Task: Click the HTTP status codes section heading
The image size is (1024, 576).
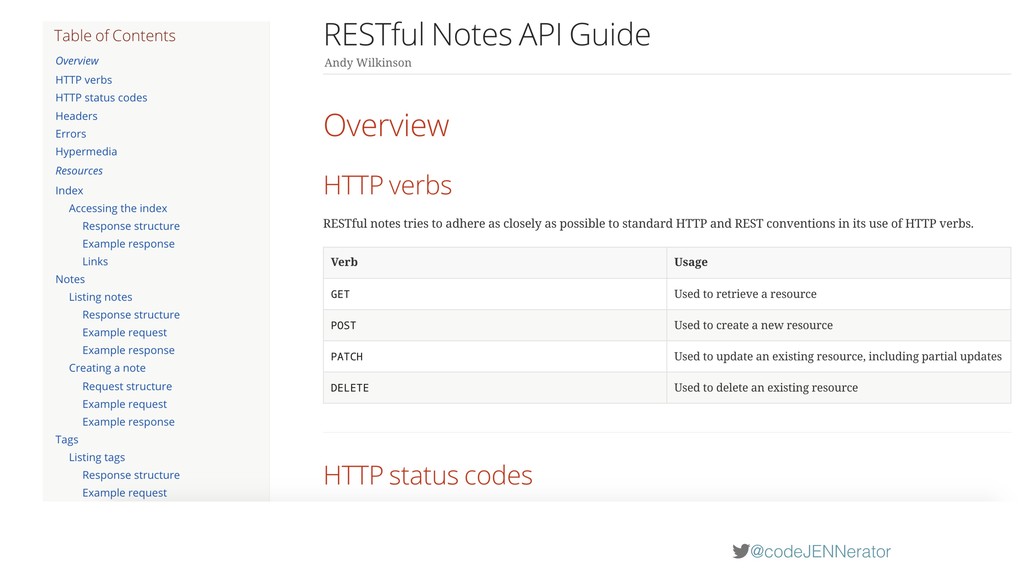Action: coord(428,475)
